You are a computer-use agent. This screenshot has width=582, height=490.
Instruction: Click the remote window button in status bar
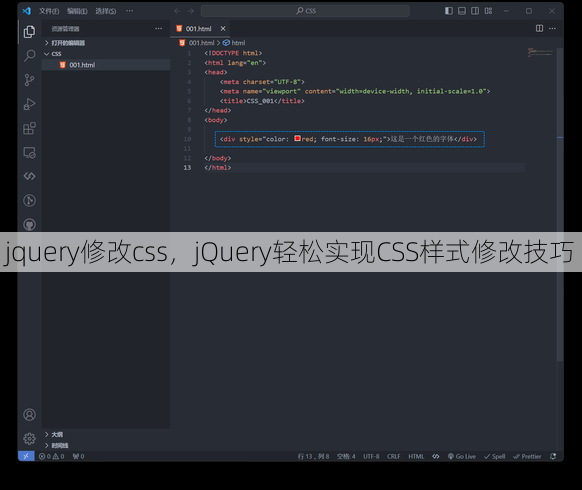pos(26,456)
